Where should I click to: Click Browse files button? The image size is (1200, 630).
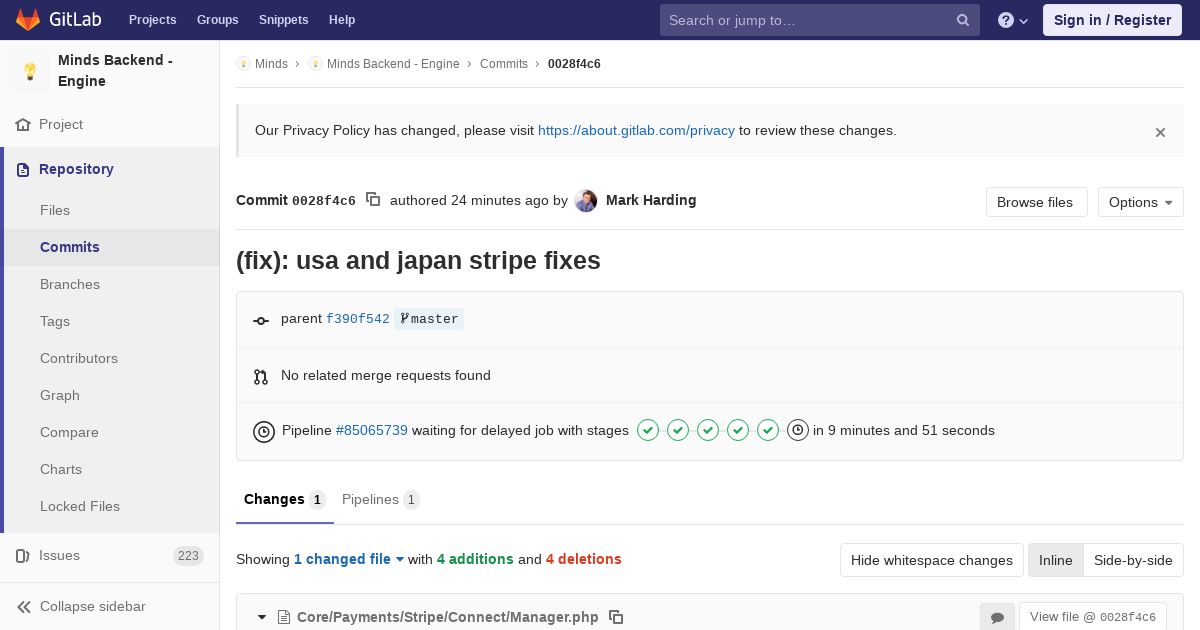(1036, 202)
